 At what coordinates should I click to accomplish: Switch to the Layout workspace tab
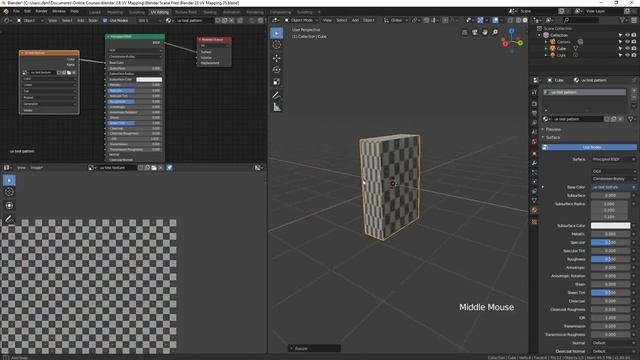(95, 12)
